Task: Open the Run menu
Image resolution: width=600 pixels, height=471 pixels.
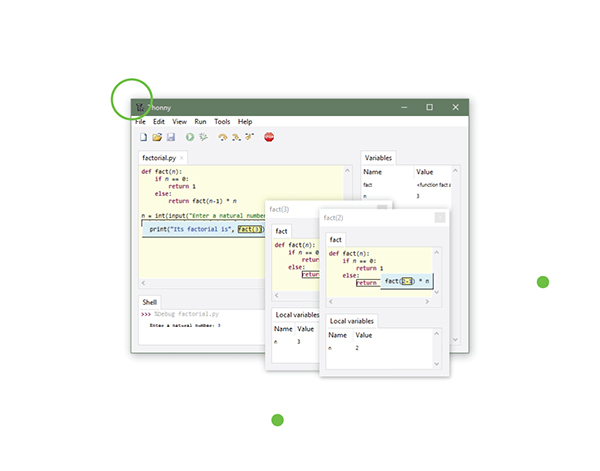Action: pyautogui.click(x=200, y=121)
